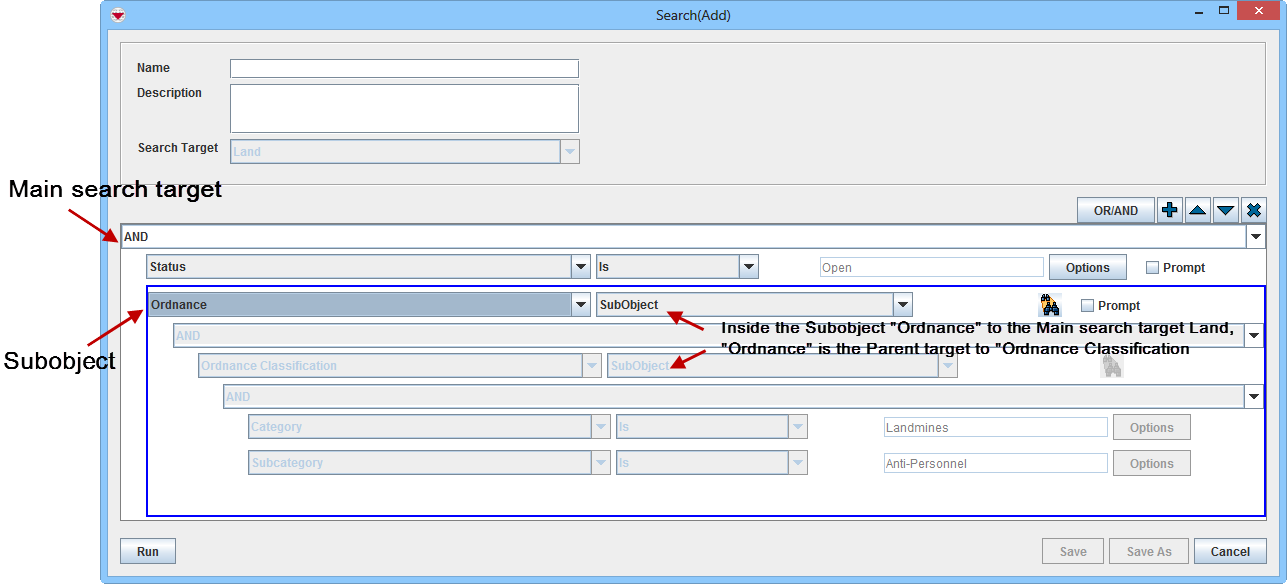1287x584 pixels.
Task: Open the 'Is' operator dropdown for Status
Action: (748, 267)
